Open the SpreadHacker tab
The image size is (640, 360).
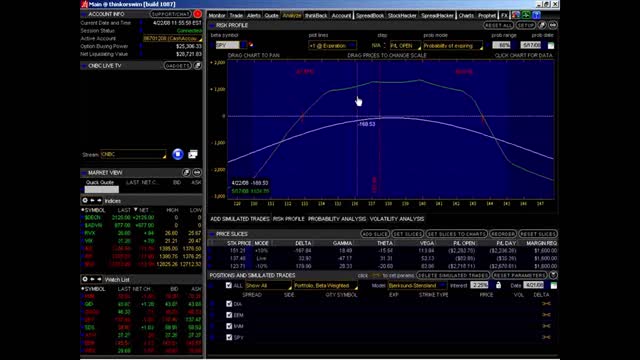437,16
